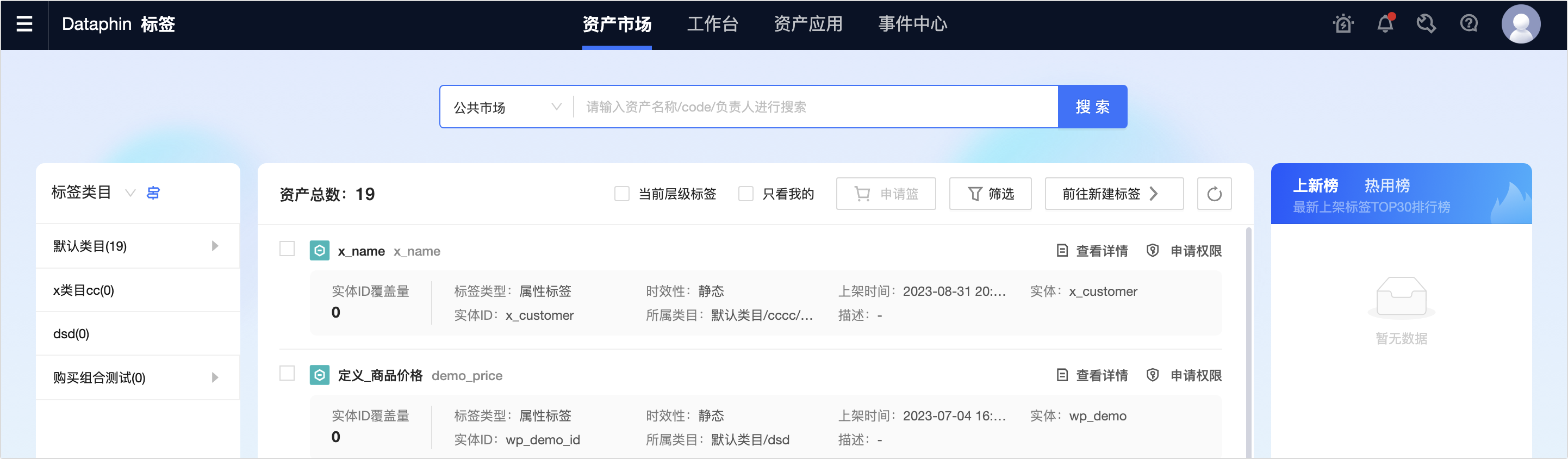Click the refresh list icon button
Screen dimensions: 1568x459
tap(1214, 194)
